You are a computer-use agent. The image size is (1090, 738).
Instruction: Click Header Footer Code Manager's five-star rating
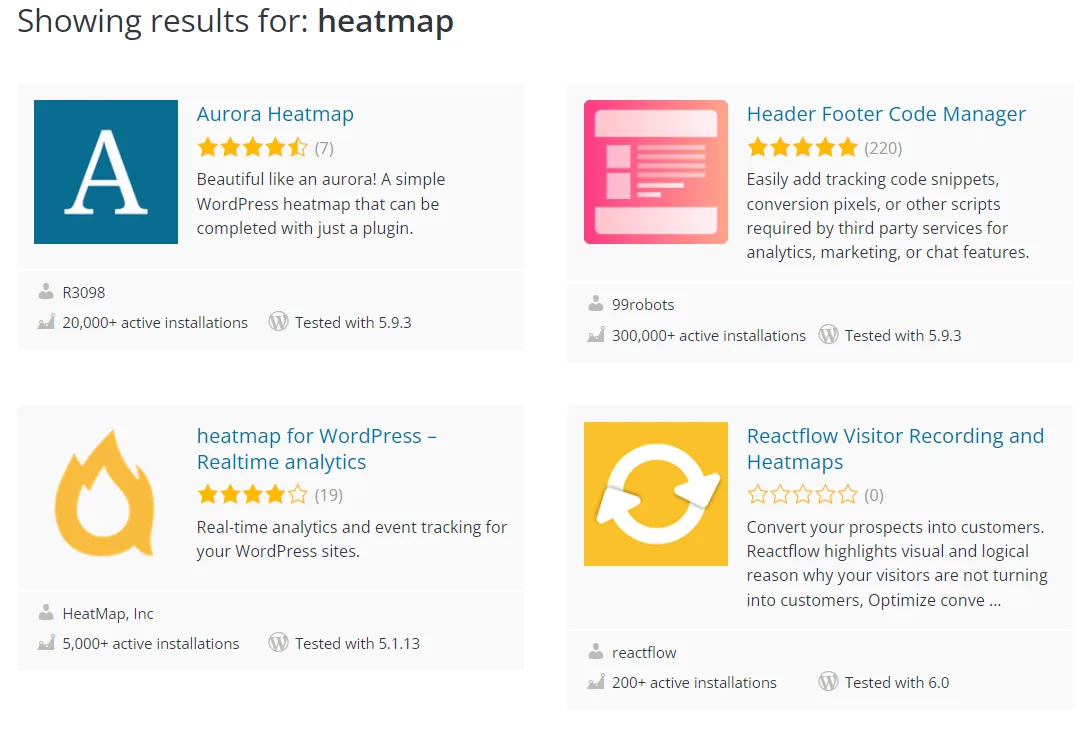pyautogui.click(x=802, y=148)
